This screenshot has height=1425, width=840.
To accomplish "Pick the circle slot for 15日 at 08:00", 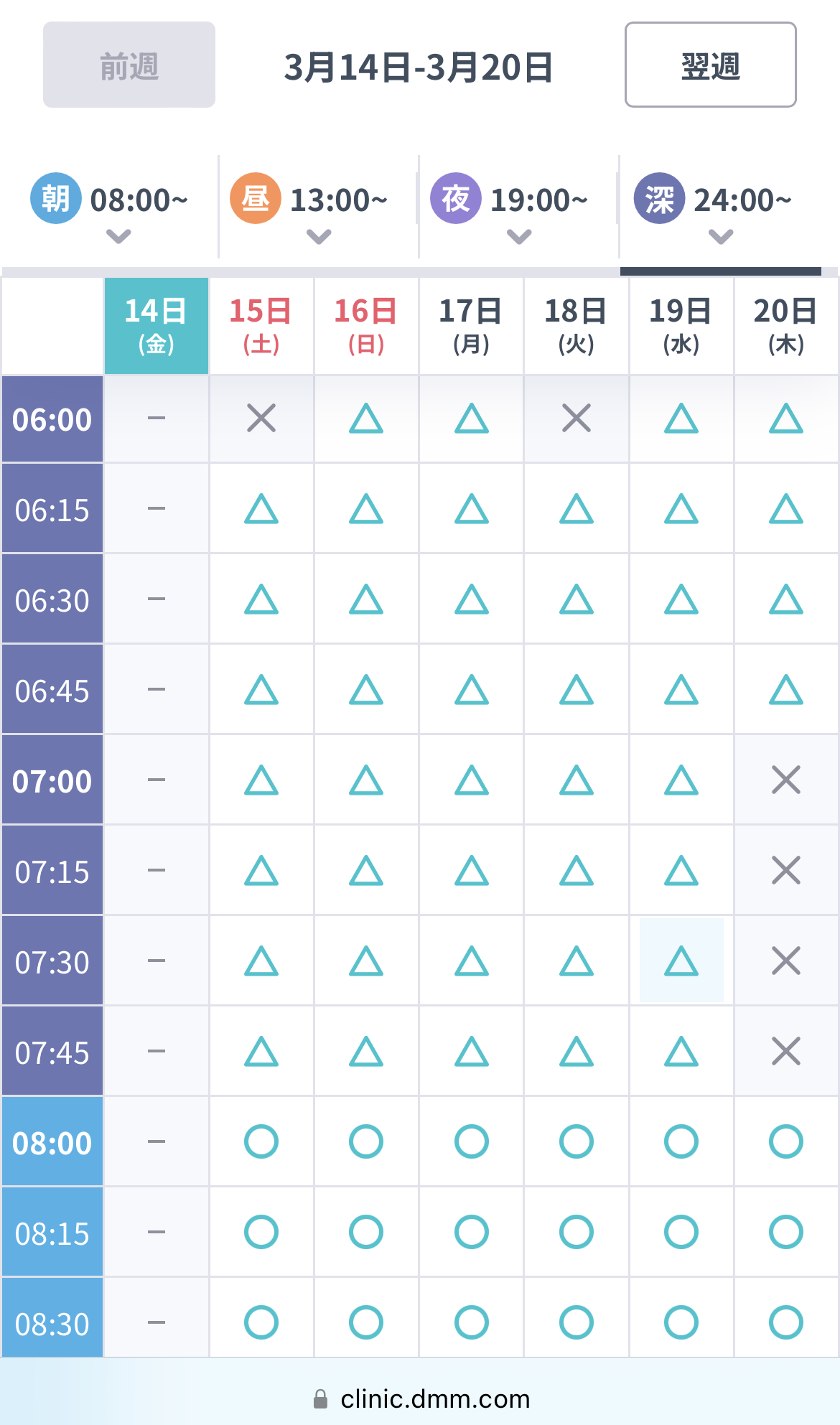I will click(x=261, y=1141).
